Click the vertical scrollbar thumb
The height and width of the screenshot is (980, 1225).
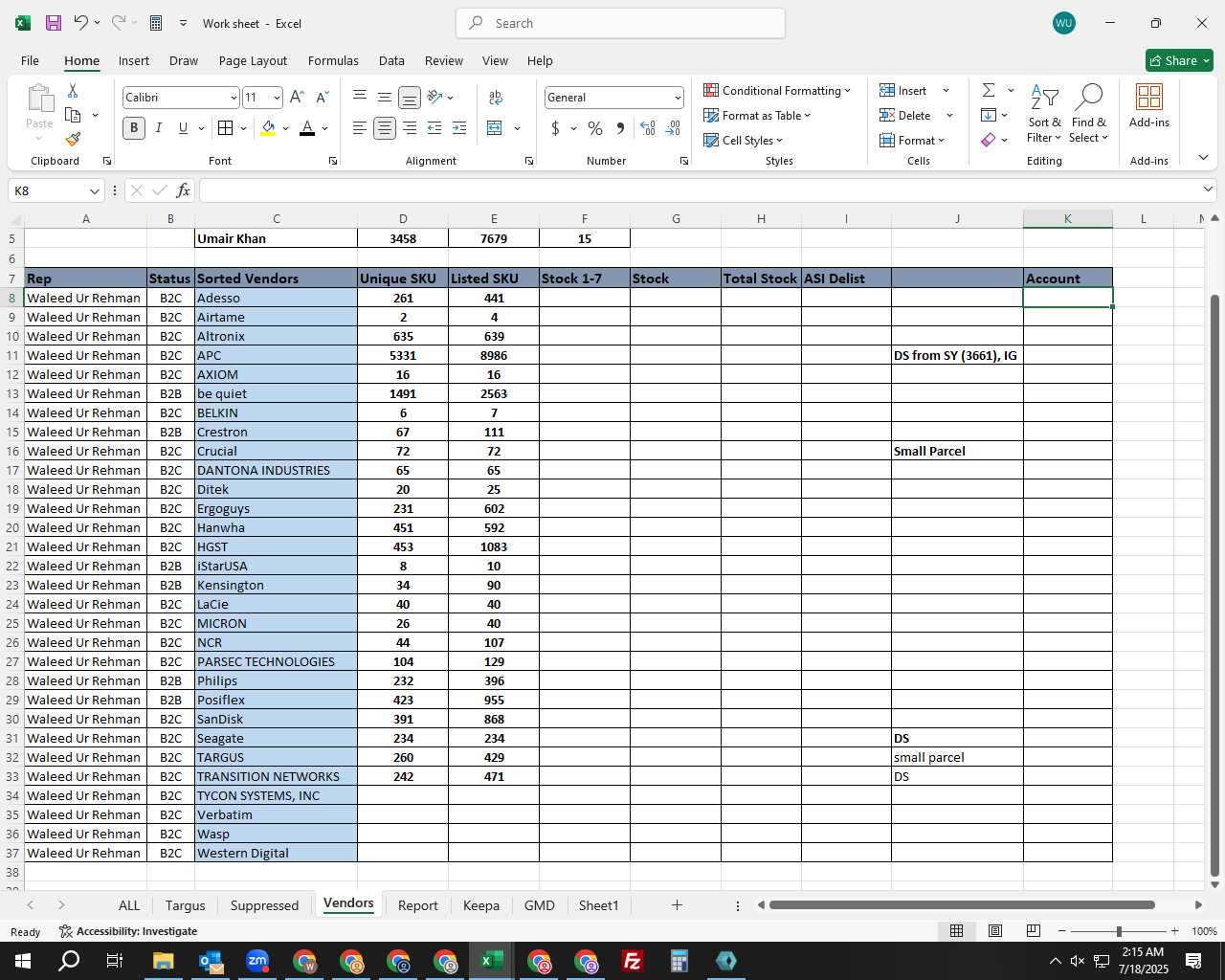(x=1214, y=586)
